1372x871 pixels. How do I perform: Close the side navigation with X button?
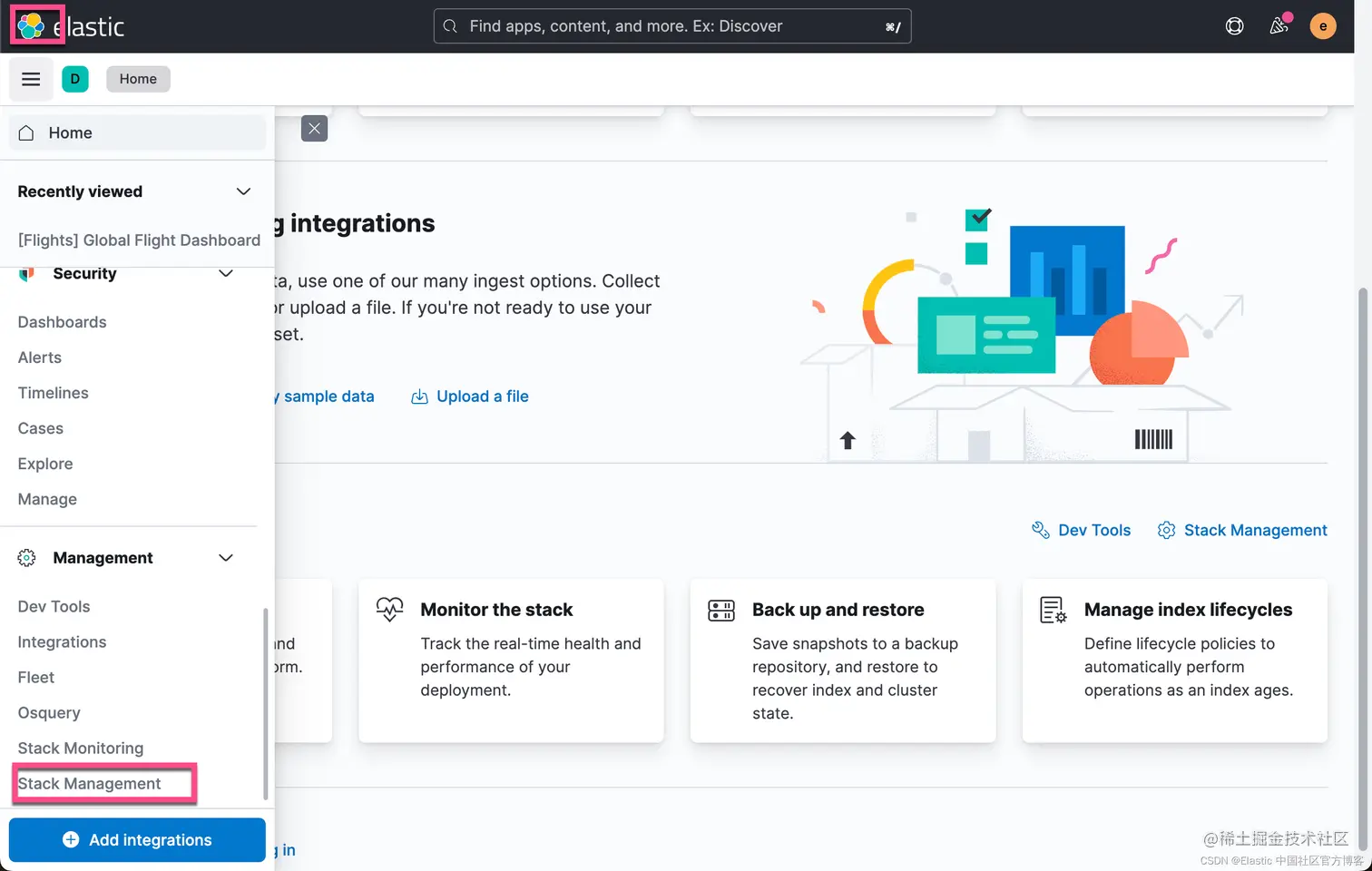pos(314,129)
